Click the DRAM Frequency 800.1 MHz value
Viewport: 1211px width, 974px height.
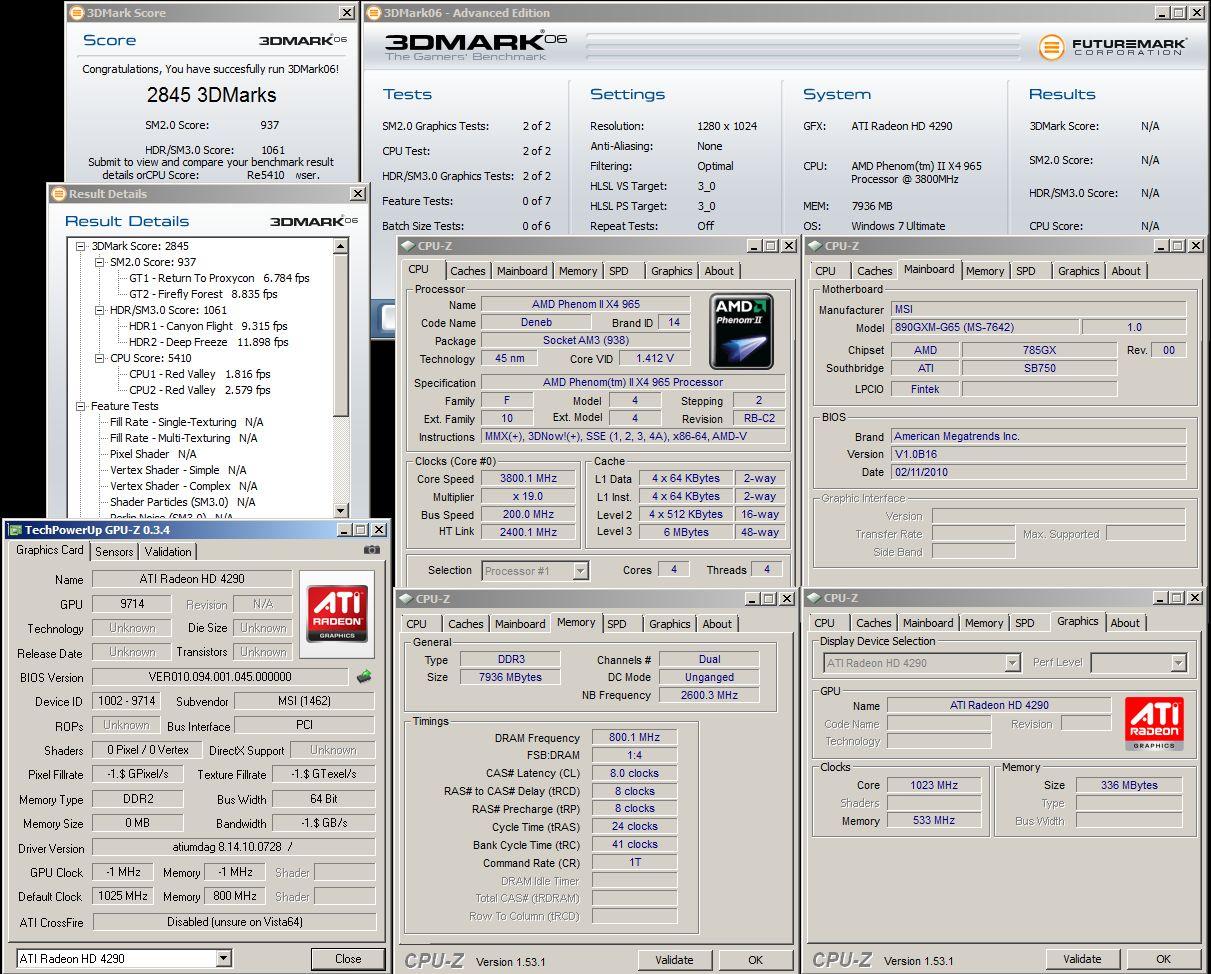click(634, 738)
